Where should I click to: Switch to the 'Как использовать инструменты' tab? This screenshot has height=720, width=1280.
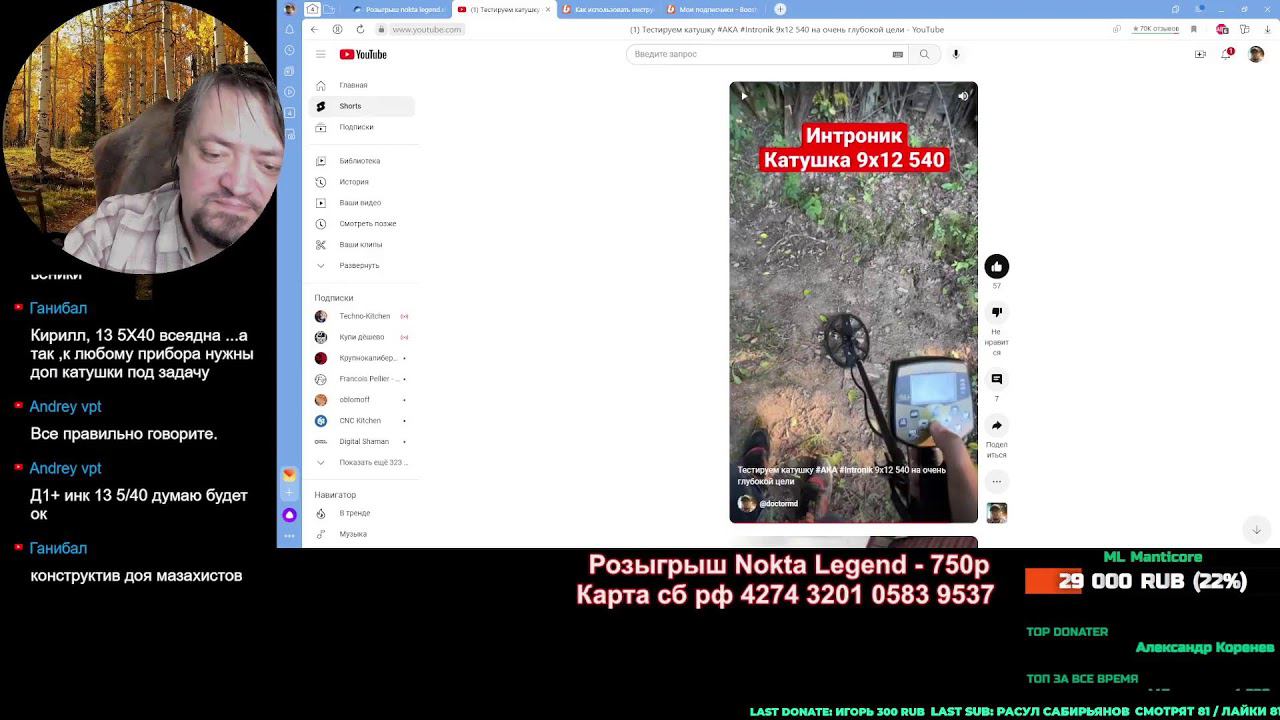[x=607, y=9]
